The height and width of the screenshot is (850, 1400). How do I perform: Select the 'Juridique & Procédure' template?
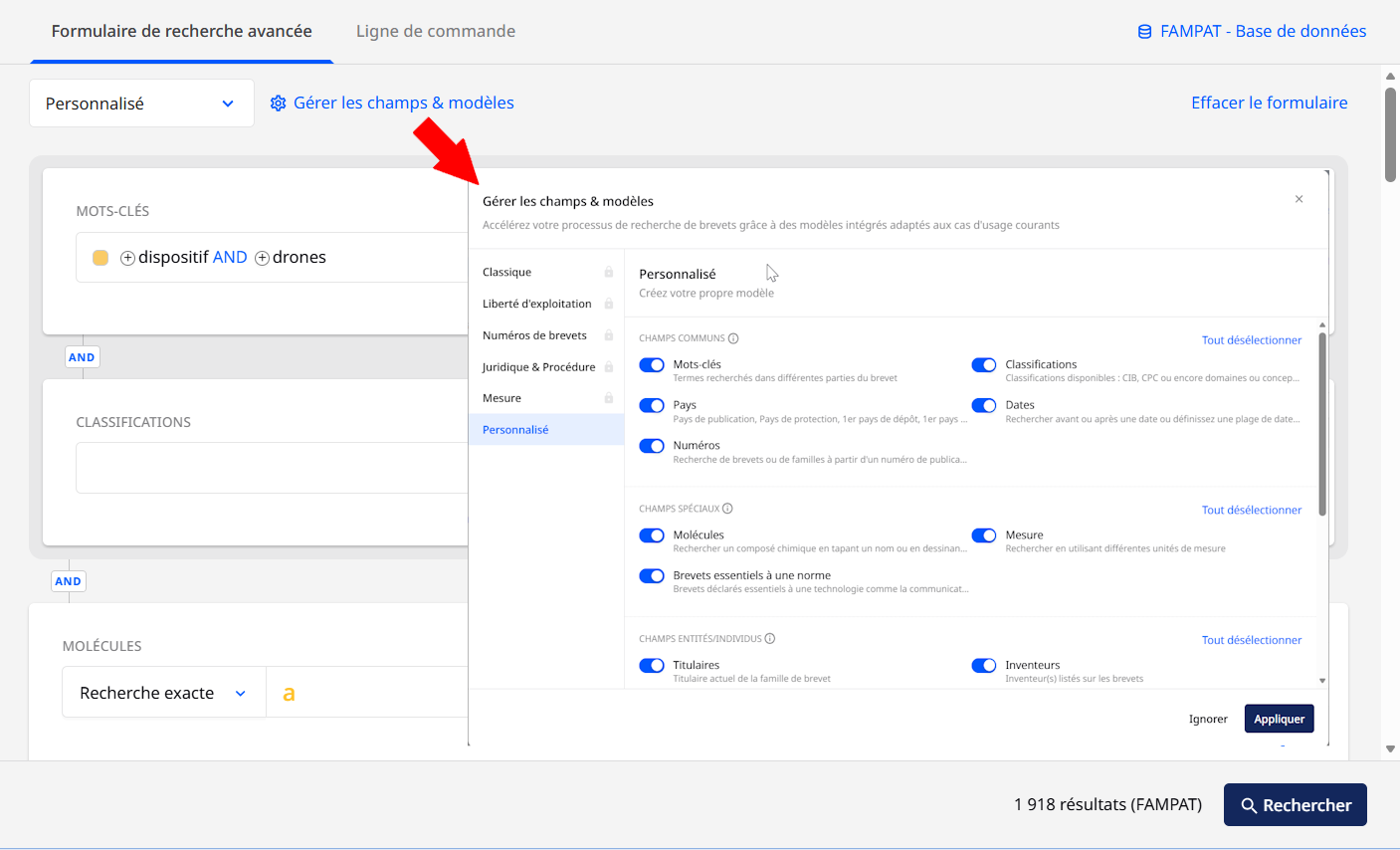pyautogui.click(x=538, y=367)
